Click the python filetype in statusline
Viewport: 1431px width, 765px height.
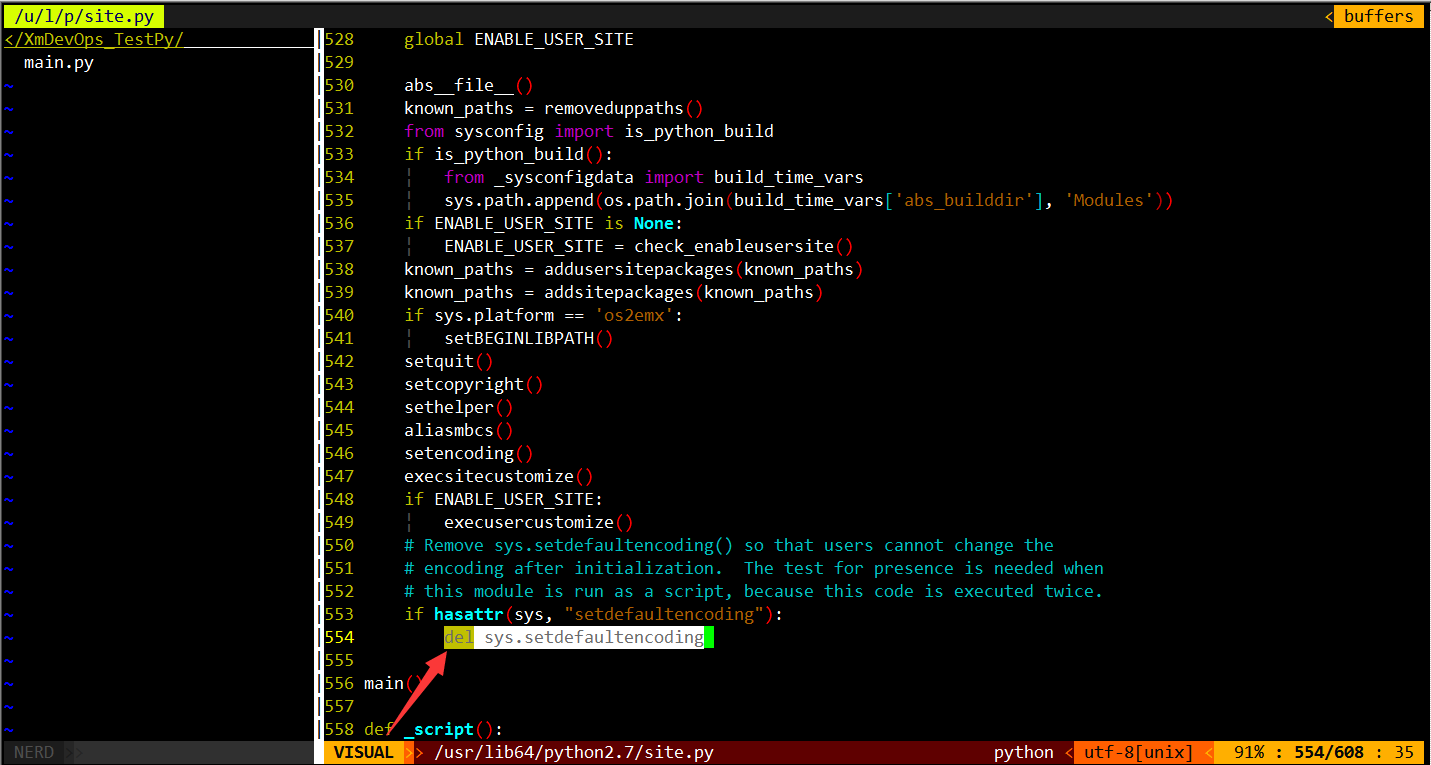[1023, 752]
